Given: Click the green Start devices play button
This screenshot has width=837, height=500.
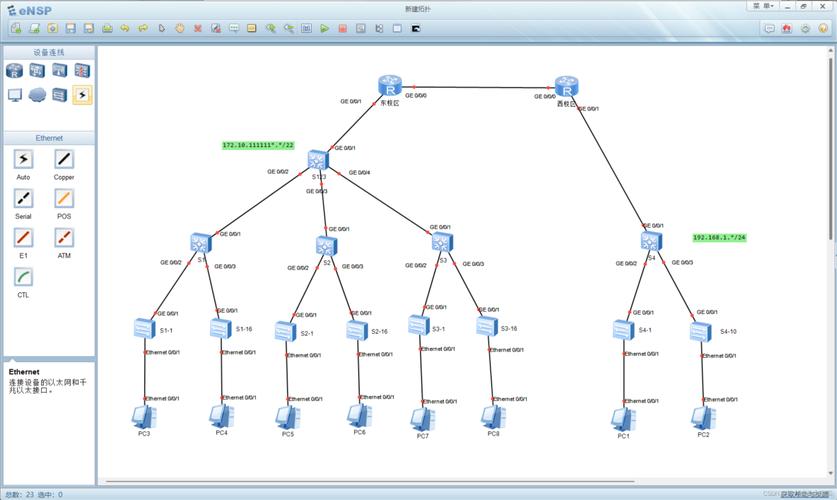Looking at the screenshot, I should tap(325, 29).
